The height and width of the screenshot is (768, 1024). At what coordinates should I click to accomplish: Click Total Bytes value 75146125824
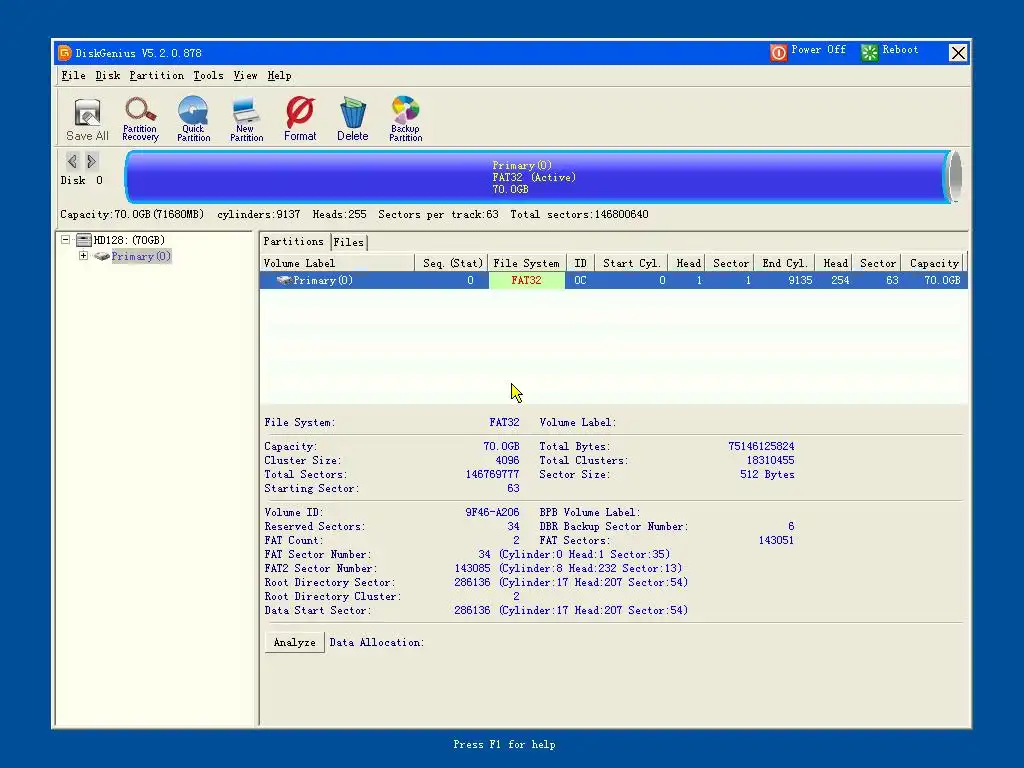[761, 447]
